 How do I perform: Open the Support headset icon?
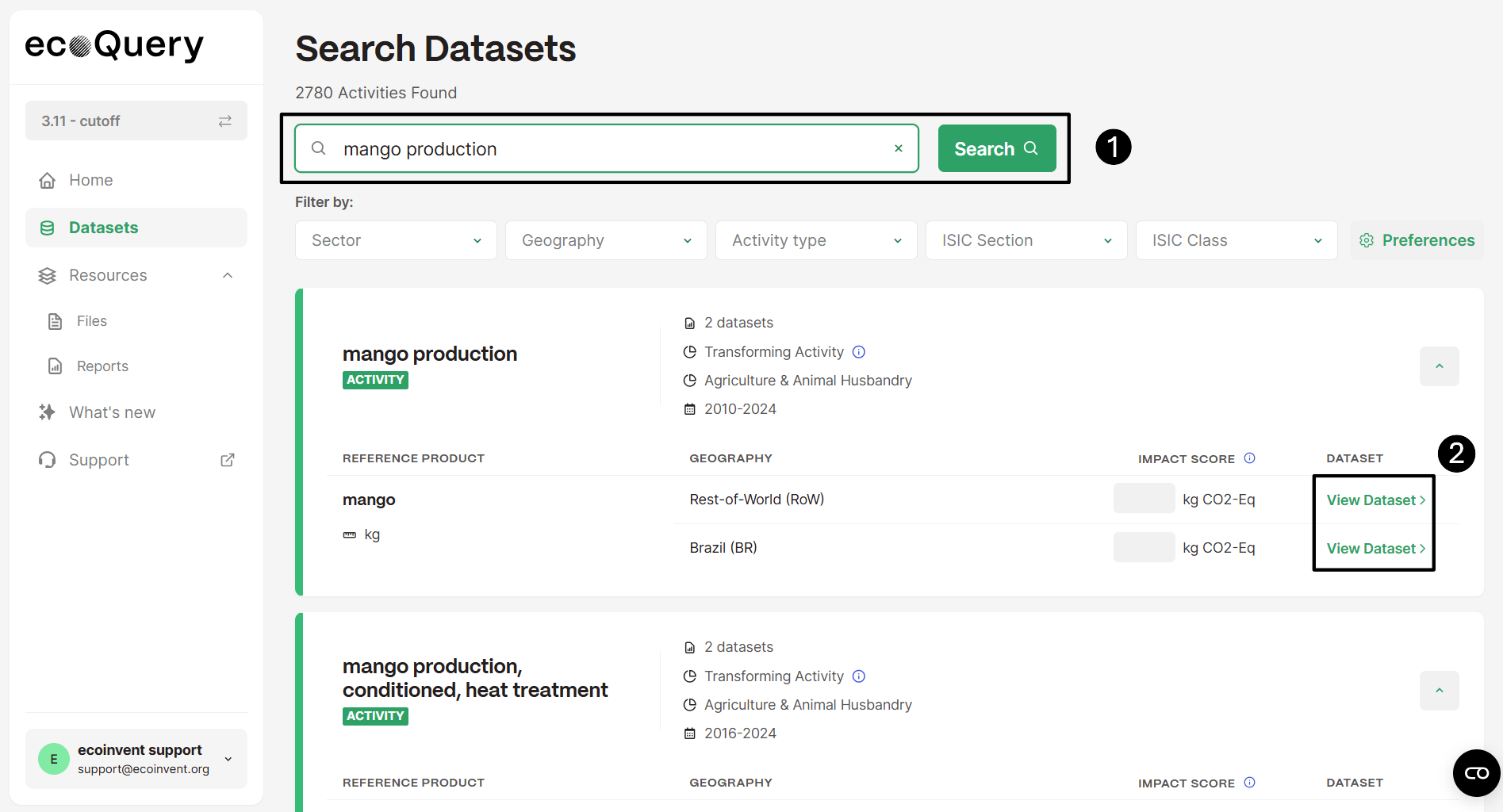(x=48, y=460)
